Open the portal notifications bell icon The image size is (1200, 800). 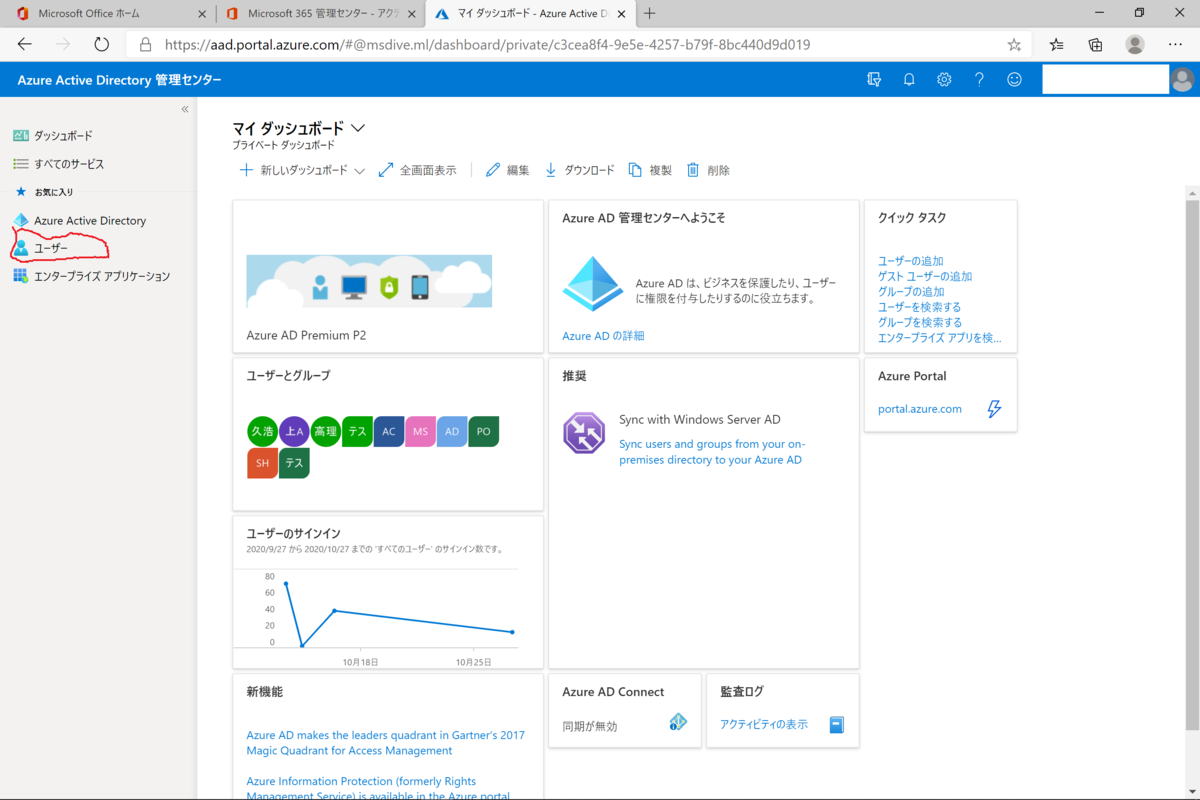point(909,80)
